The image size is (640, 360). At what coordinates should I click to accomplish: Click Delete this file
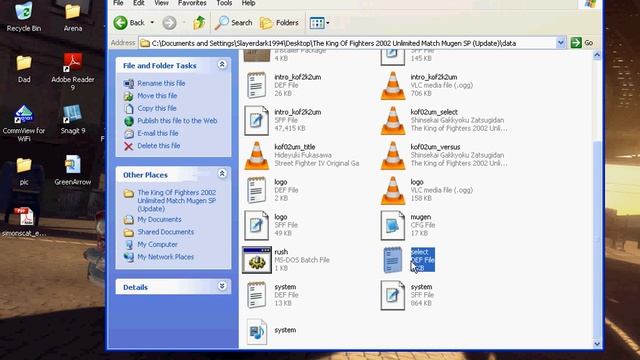[x=159, y=146]
